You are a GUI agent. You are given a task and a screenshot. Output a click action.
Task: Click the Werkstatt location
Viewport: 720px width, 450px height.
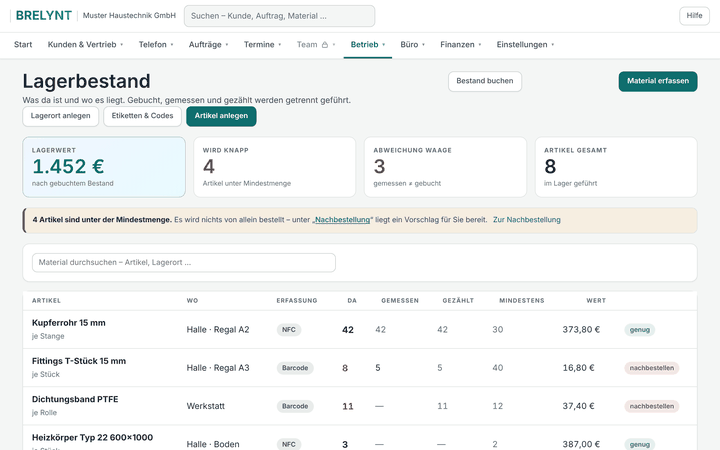coord(206,406)
